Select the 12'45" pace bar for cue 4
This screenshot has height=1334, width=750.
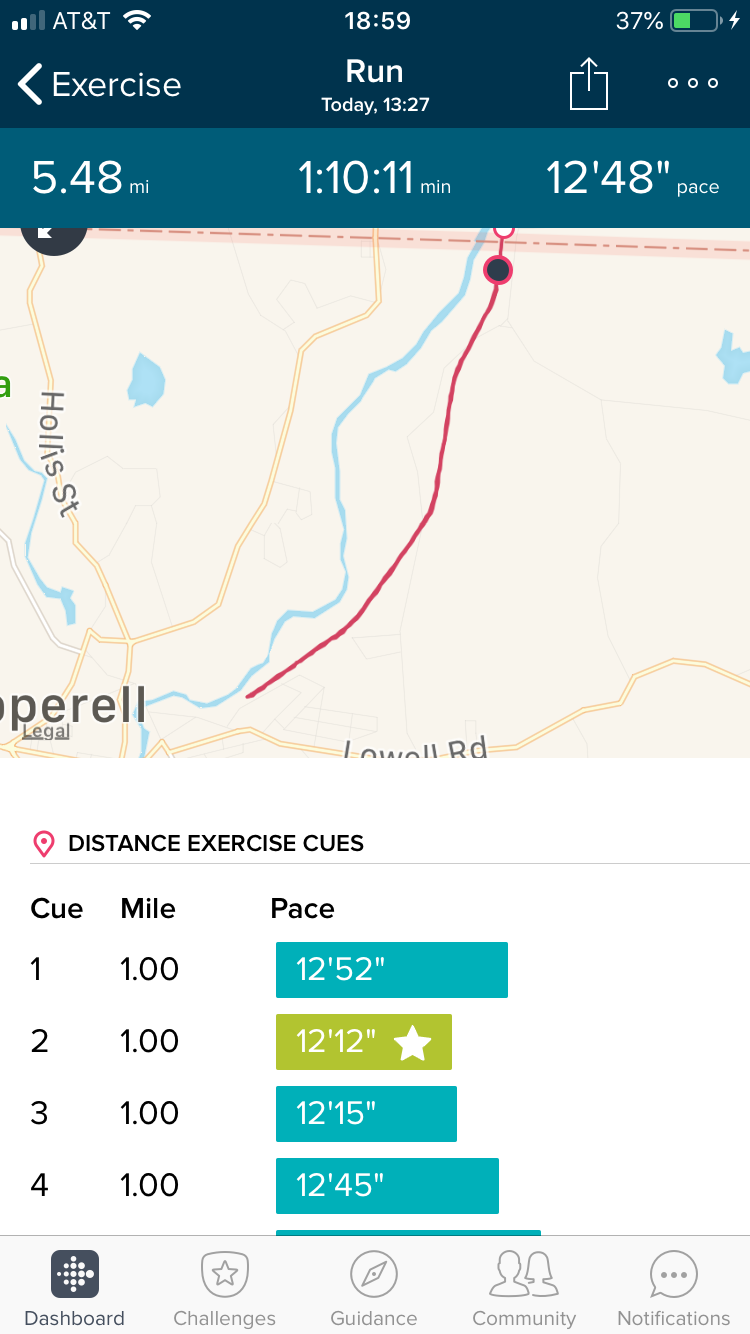387,1186
